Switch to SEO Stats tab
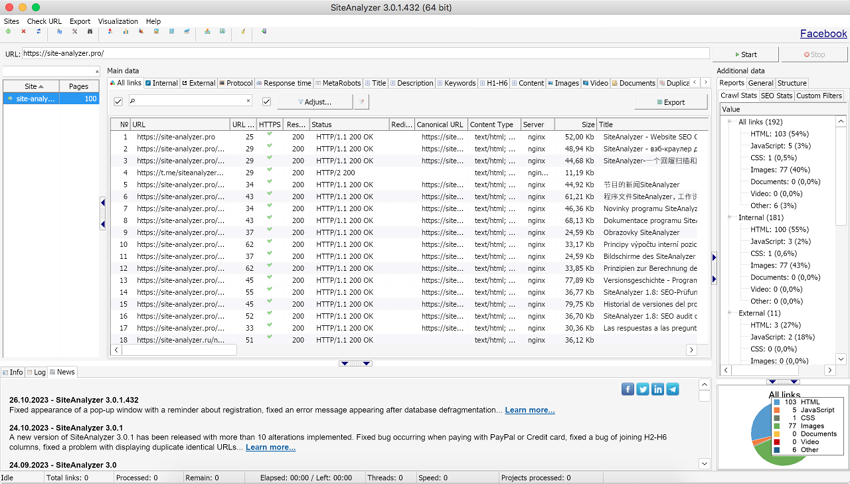The width and height of the screenshot is (850, 484). point(776,95)
